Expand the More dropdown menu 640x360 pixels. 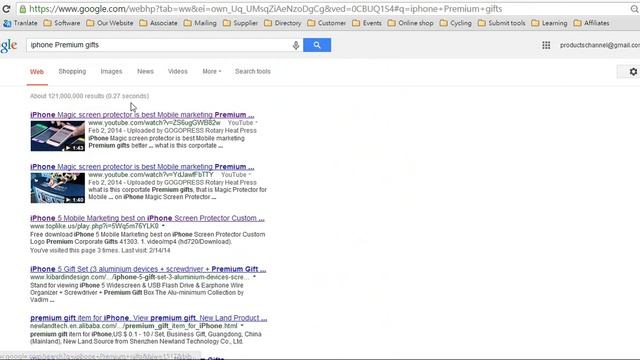[212, 71]
